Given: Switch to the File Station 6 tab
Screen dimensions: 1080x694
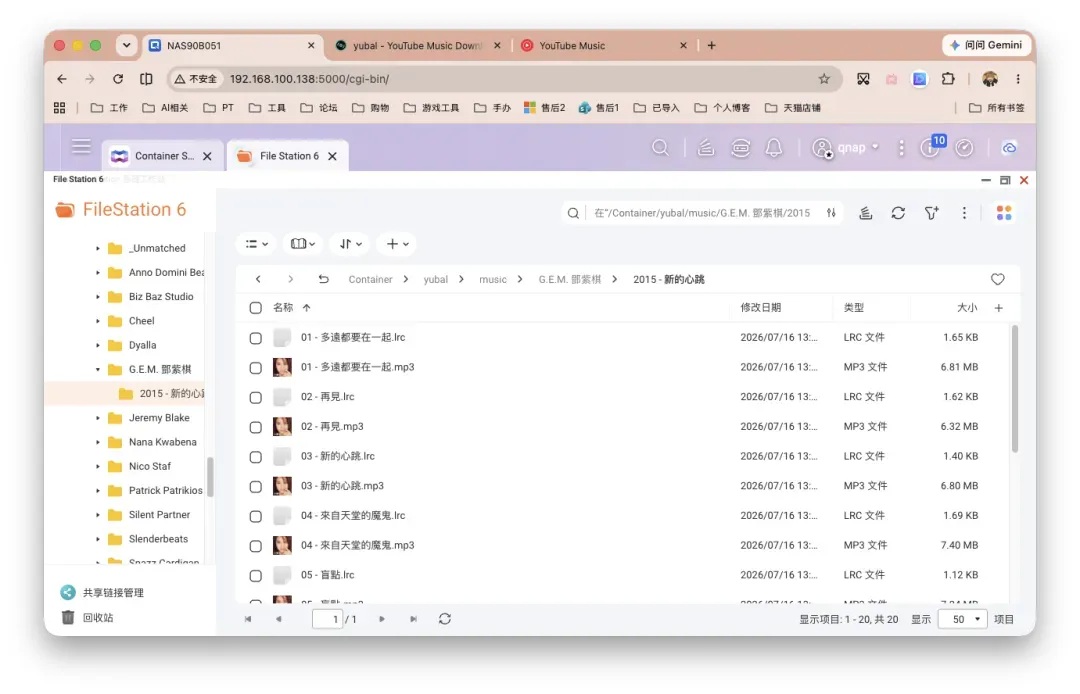Looking at the screenshot, I should (x=288, y=156).
